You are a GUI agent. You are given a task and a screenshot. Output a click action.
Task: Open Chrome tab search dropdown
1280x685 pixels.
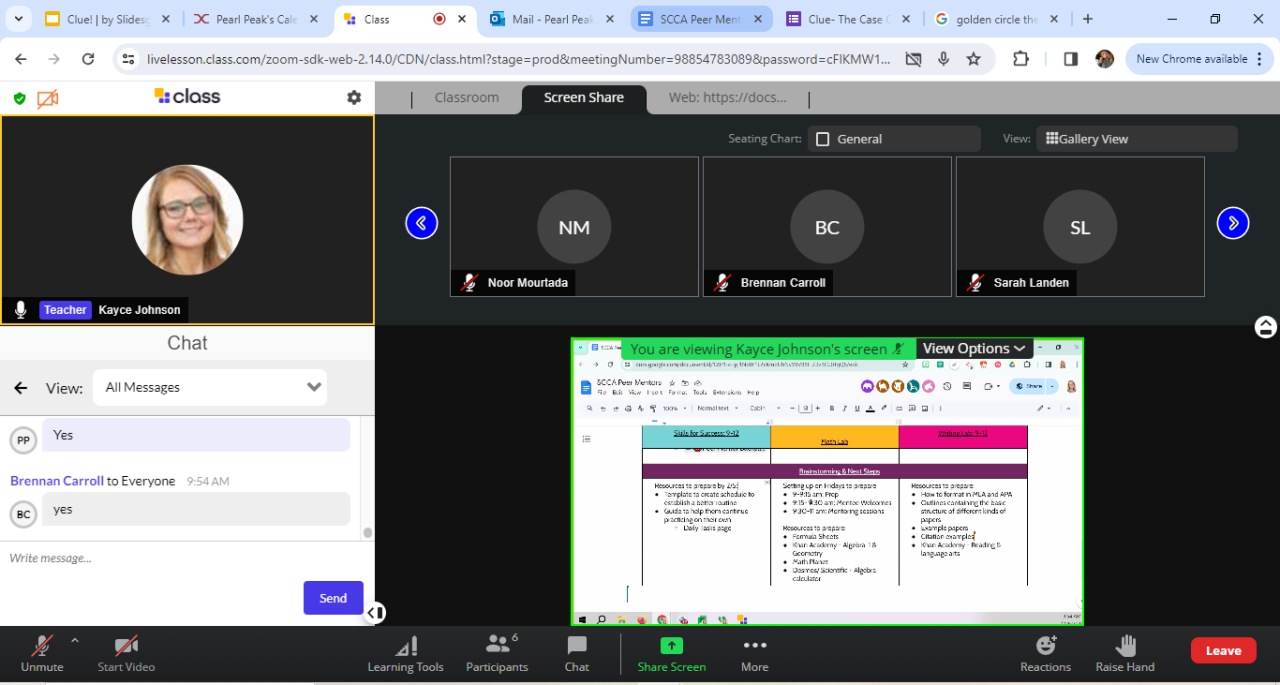(x=19, y=19)
